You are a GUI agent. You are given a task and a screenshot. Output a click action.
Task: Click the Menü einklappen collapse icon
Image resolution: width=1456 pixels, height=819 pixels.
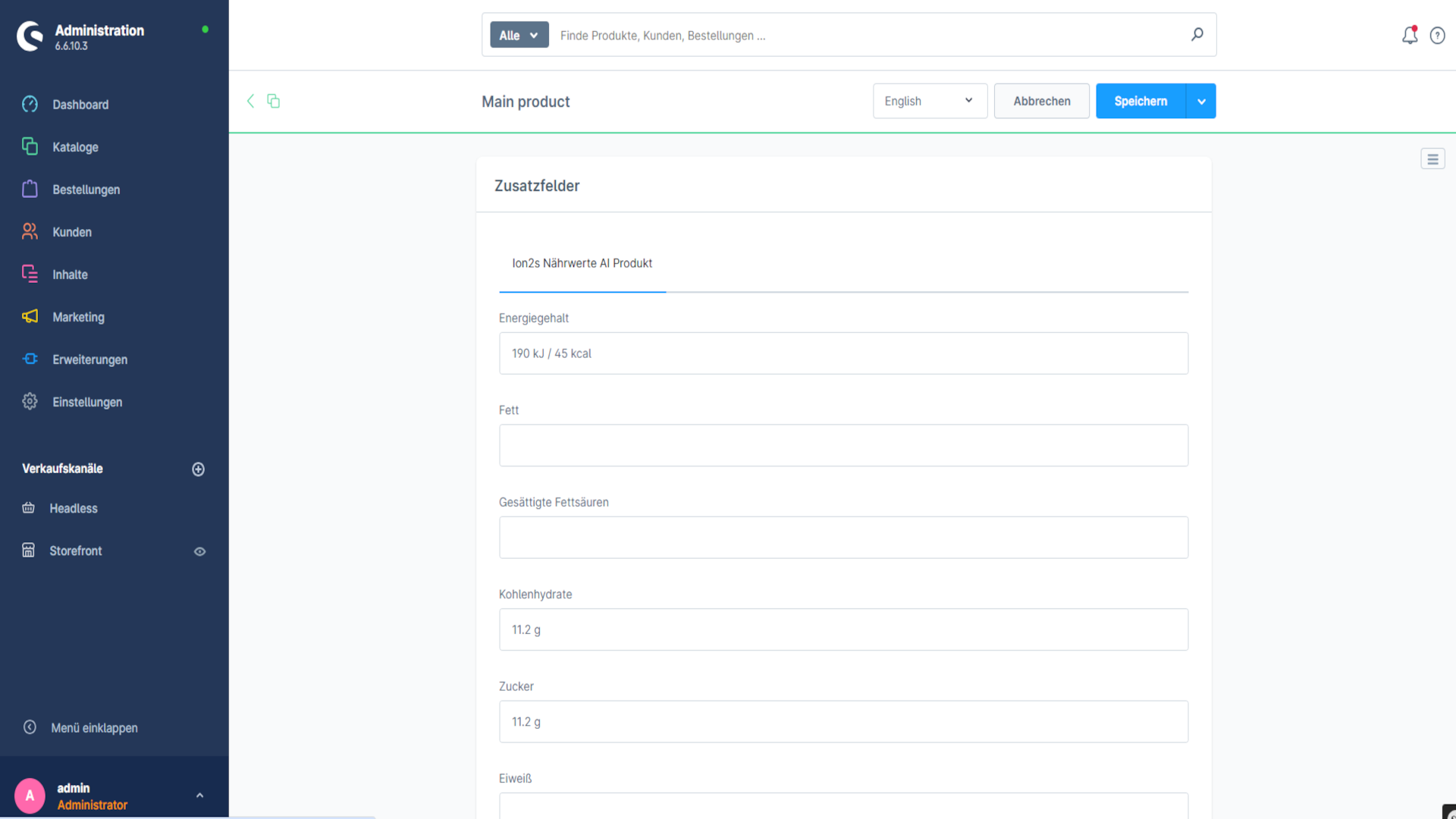[x=30, y=727]
